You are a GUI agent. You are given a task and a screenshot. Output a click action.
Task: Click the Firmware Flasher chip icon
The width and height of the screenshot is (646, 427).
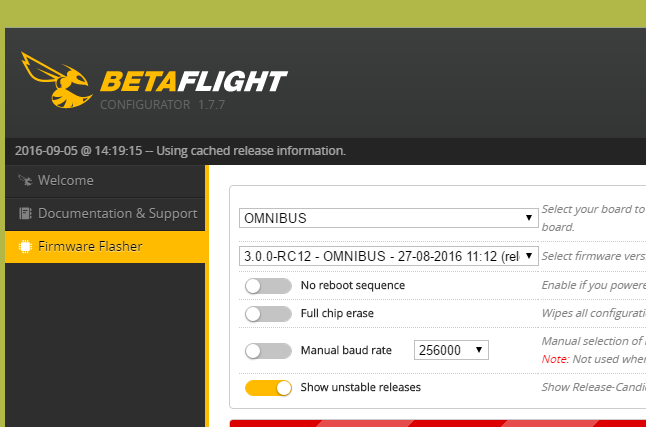25,246
